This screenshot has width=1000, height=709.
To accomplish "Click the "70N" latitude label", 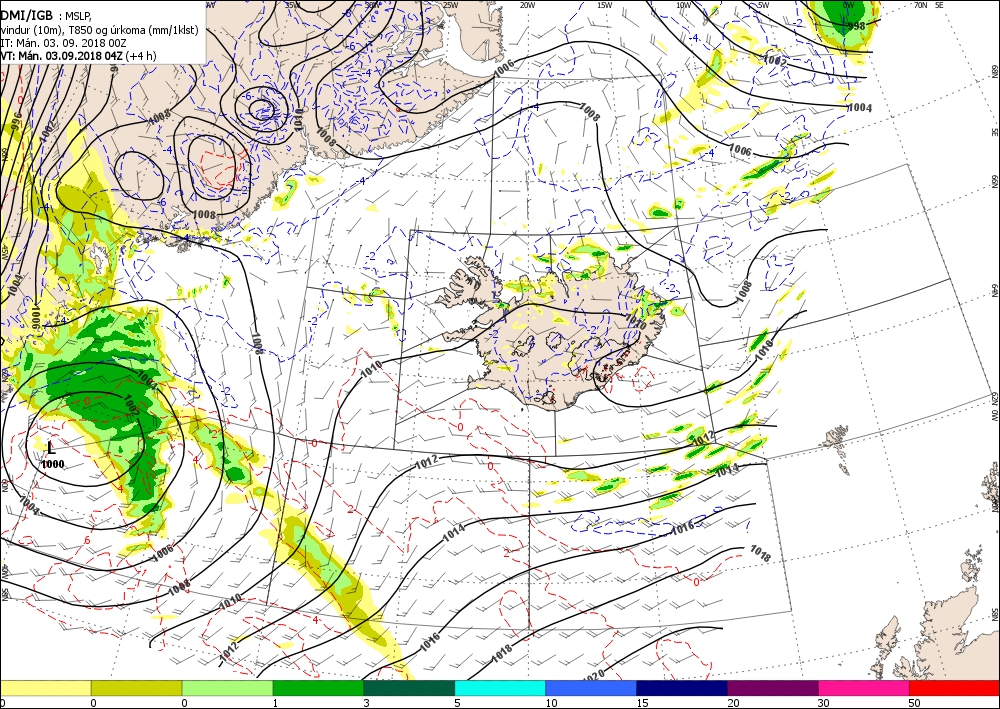I will tap(920, 5).
